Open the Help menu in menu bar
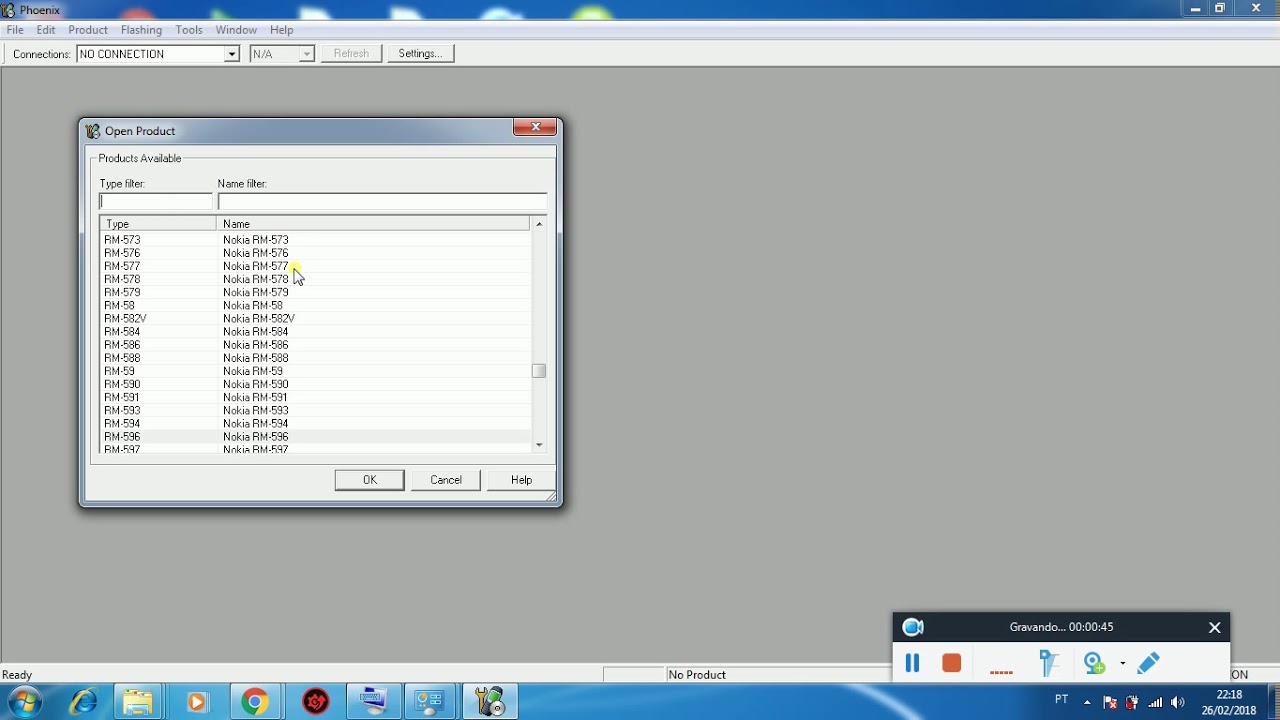This screenshot has width=1280, height=720. [x=281, y=30]
